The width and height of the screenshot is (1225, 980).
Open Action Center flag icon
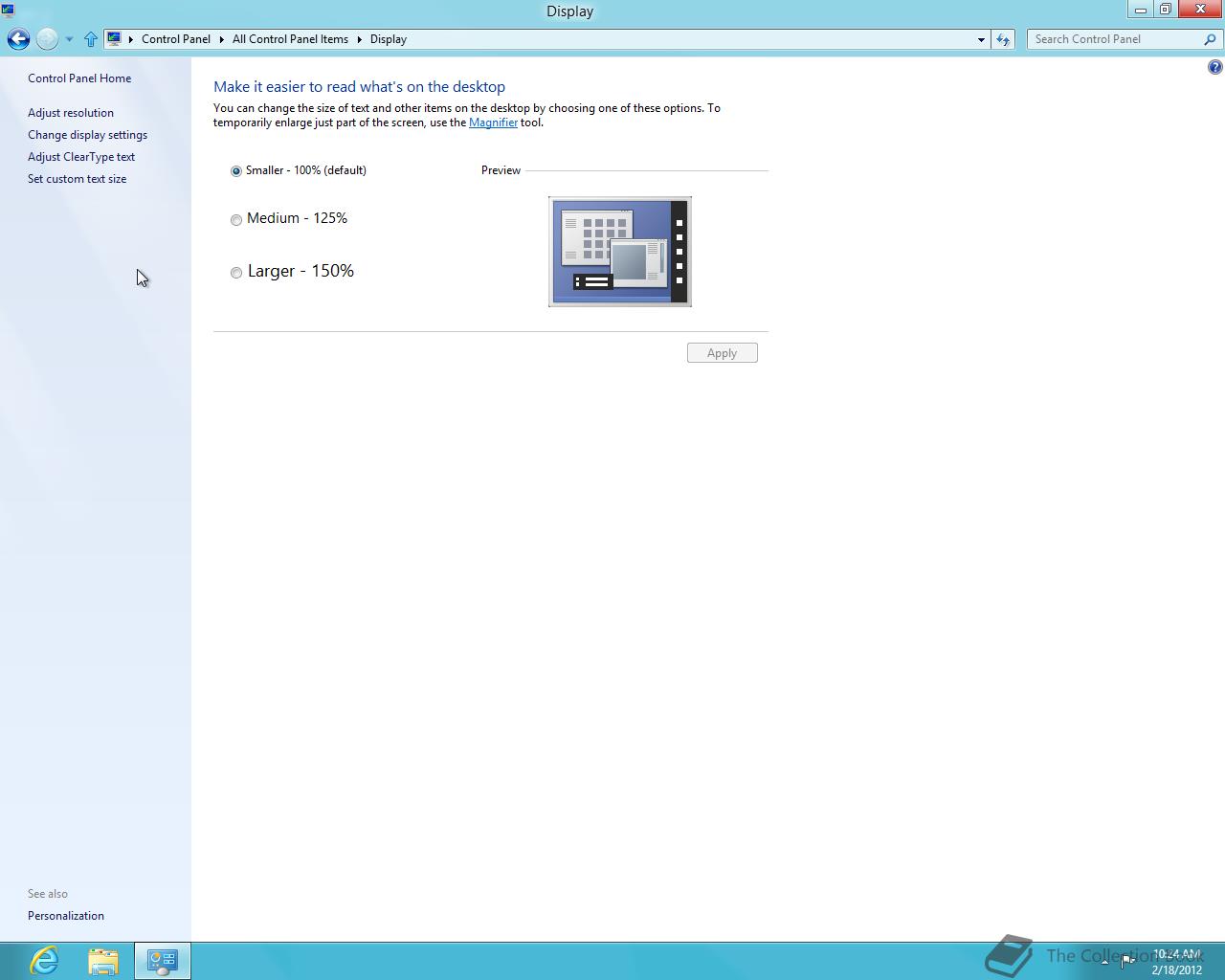point(1127,961)
